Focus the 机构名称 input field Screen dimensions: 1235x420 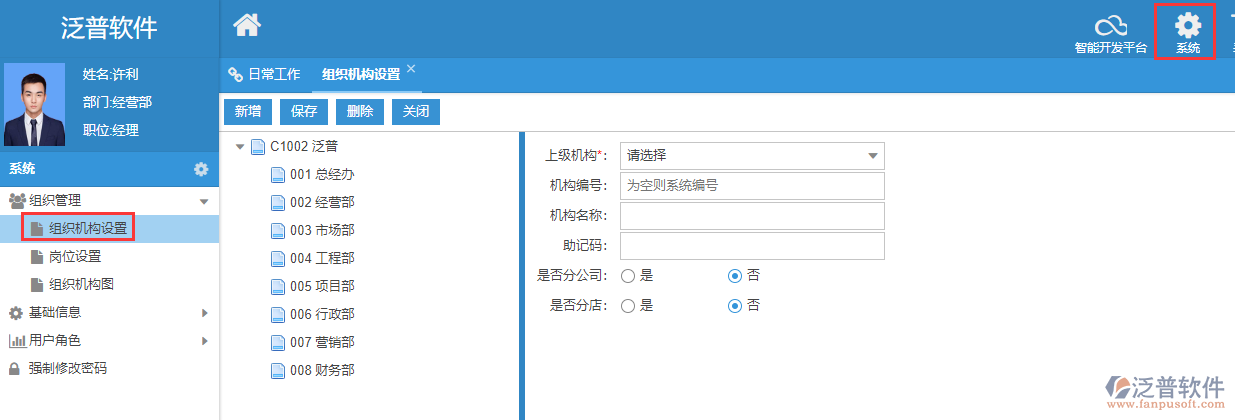pos(752,216)
